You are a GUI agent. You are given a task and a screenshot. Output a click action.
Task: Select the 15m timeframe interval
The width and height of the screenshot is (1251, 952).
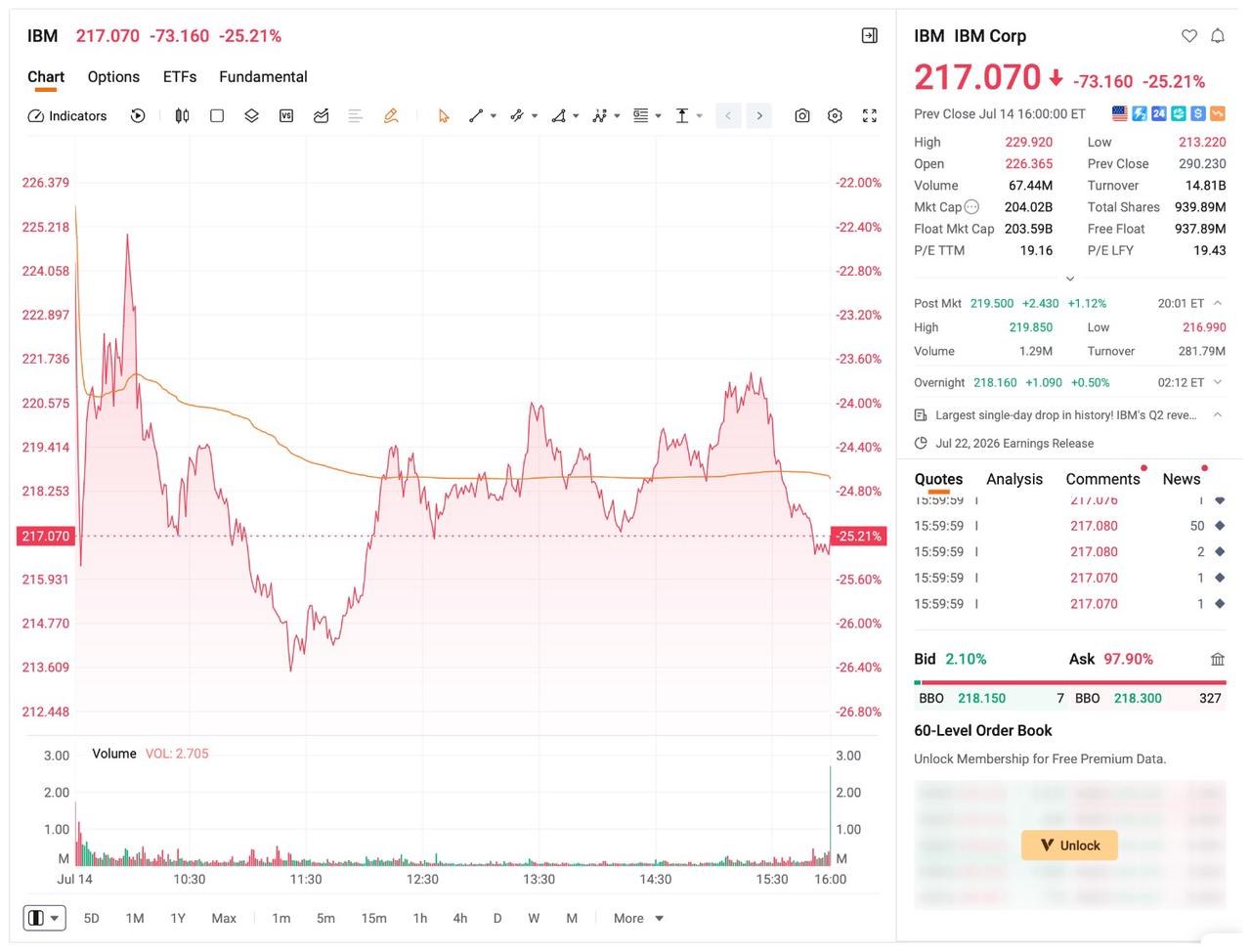pos(373,918)
